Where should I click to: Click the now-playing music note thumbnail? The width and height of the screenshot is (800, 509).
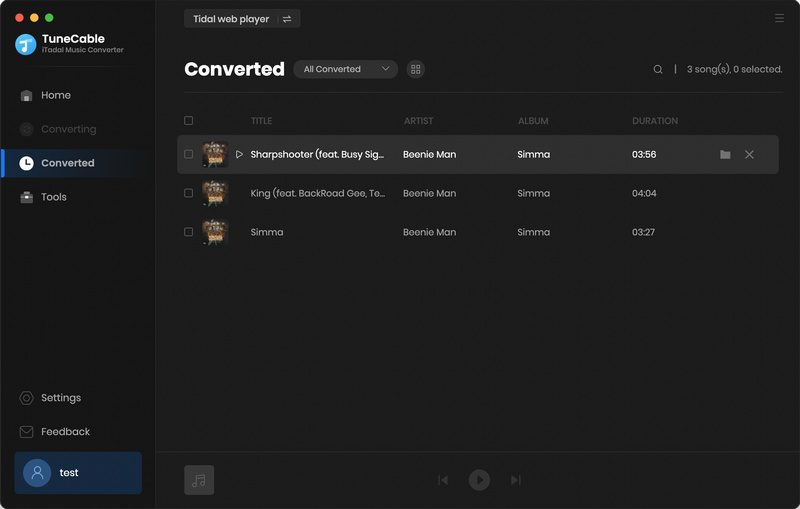click(199, 480)
